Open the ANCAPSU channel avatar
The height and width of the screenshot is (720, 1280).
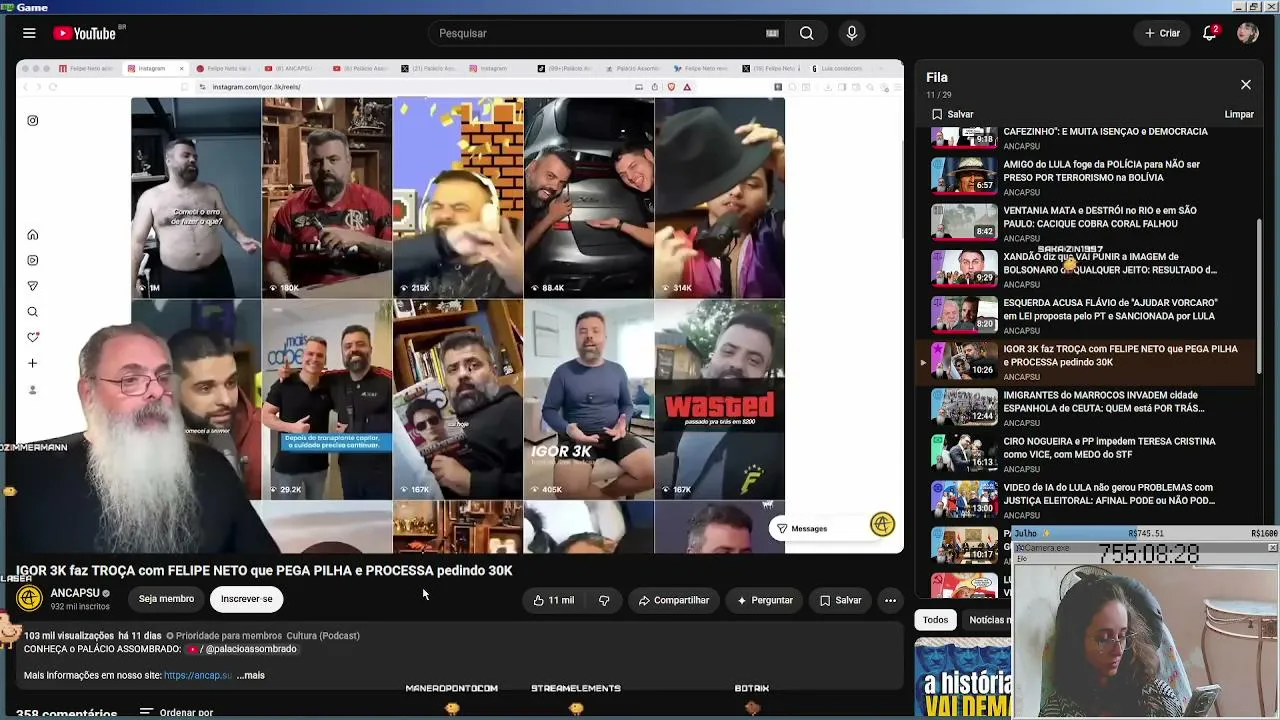pyautogui.click(x=30, y=599)
